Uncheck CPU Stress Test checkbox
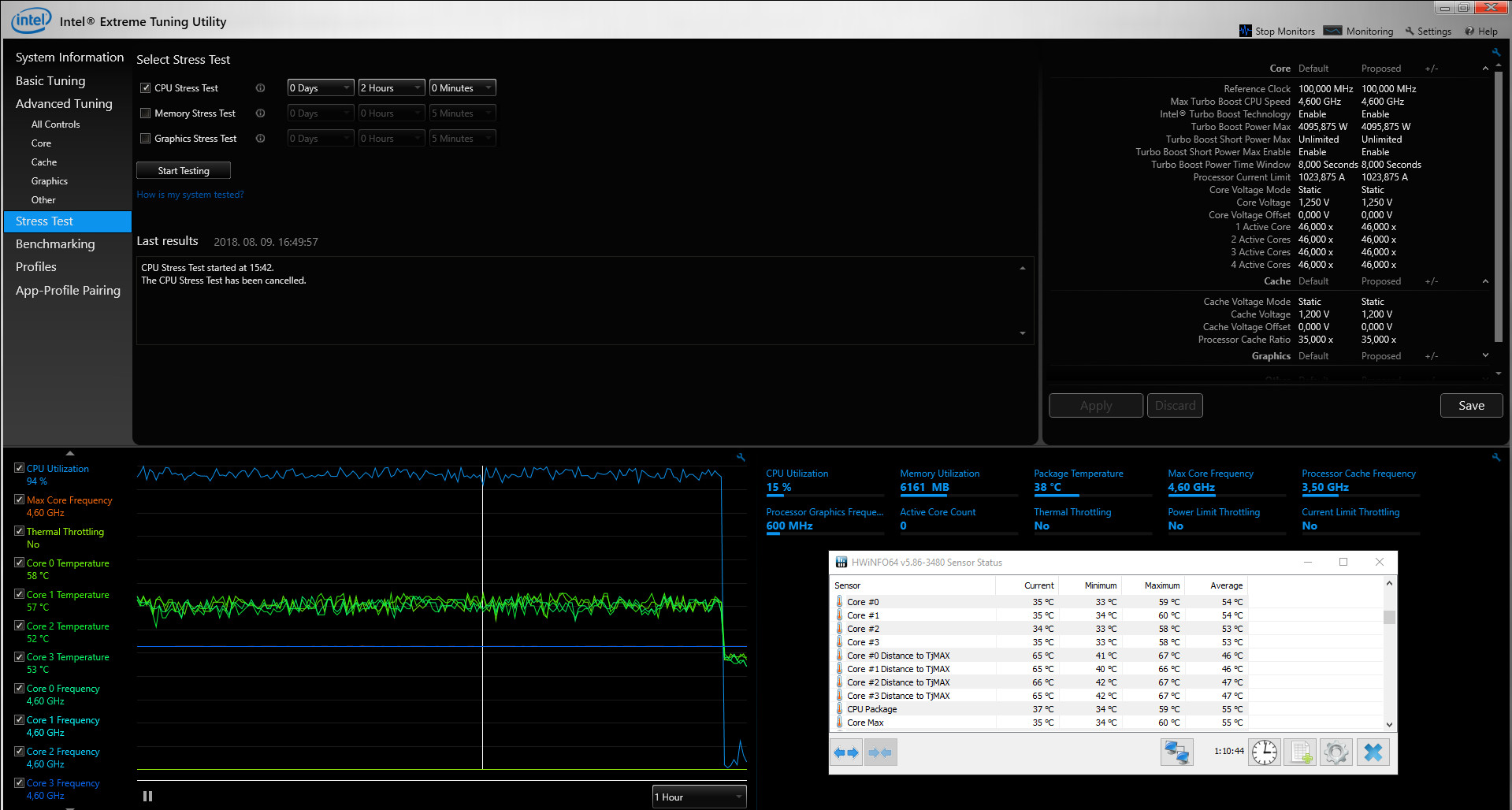The height and width of the screenshot is (810, 1512). (145, 88)
